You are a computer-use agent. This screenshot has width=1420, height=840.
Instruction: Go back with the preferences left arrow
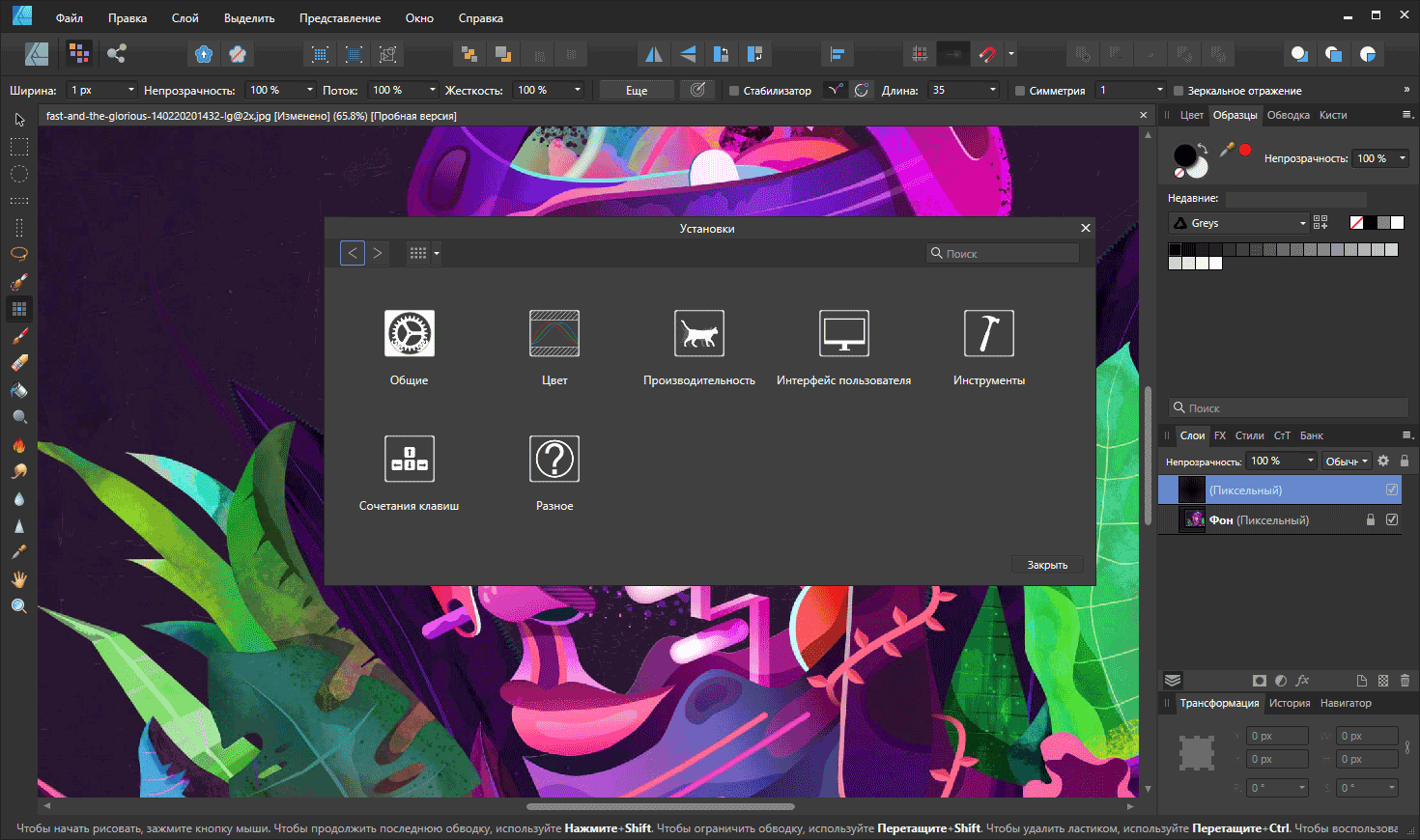coord(353,253)
